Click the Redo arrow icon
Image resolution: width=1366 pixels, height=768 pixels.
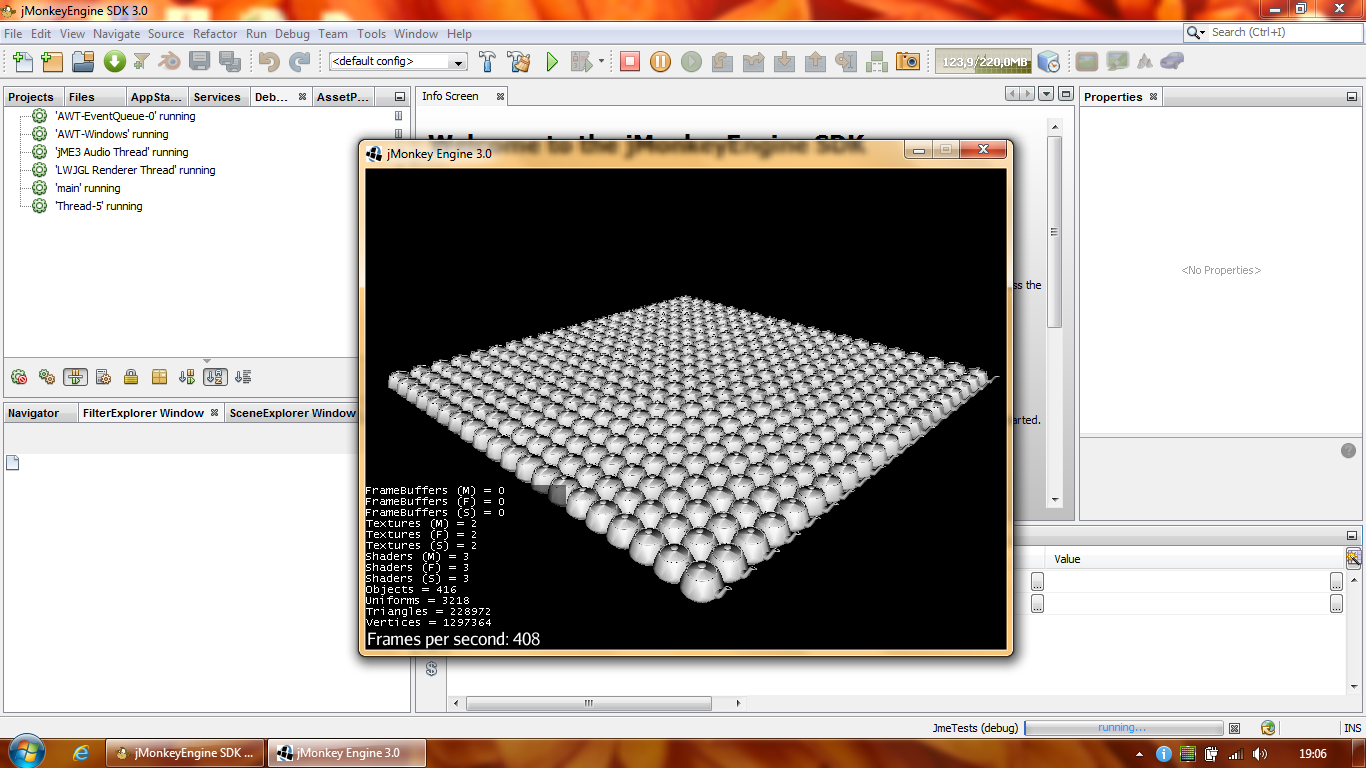pyautogui.click(x=299, y=62)
